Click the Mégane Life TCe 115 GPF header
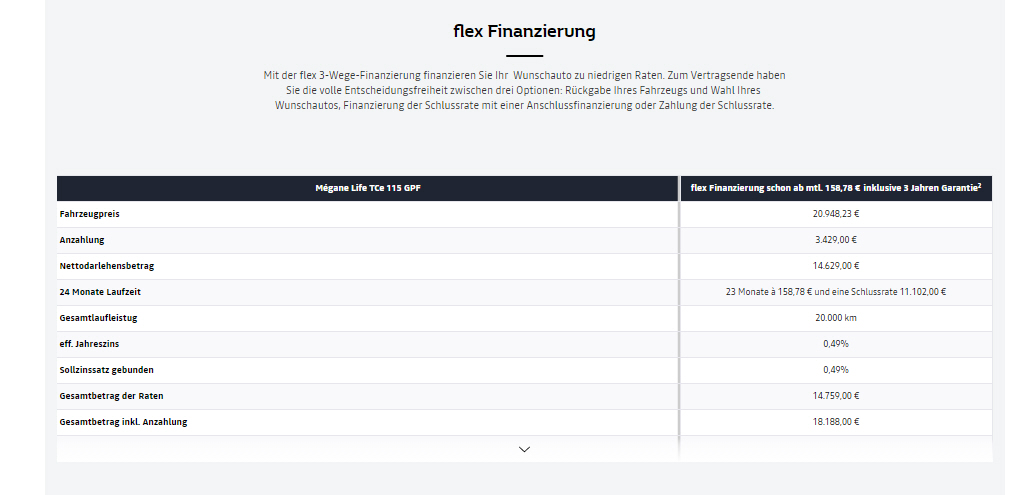This screenshot has height=495, width=1033. 368,188
